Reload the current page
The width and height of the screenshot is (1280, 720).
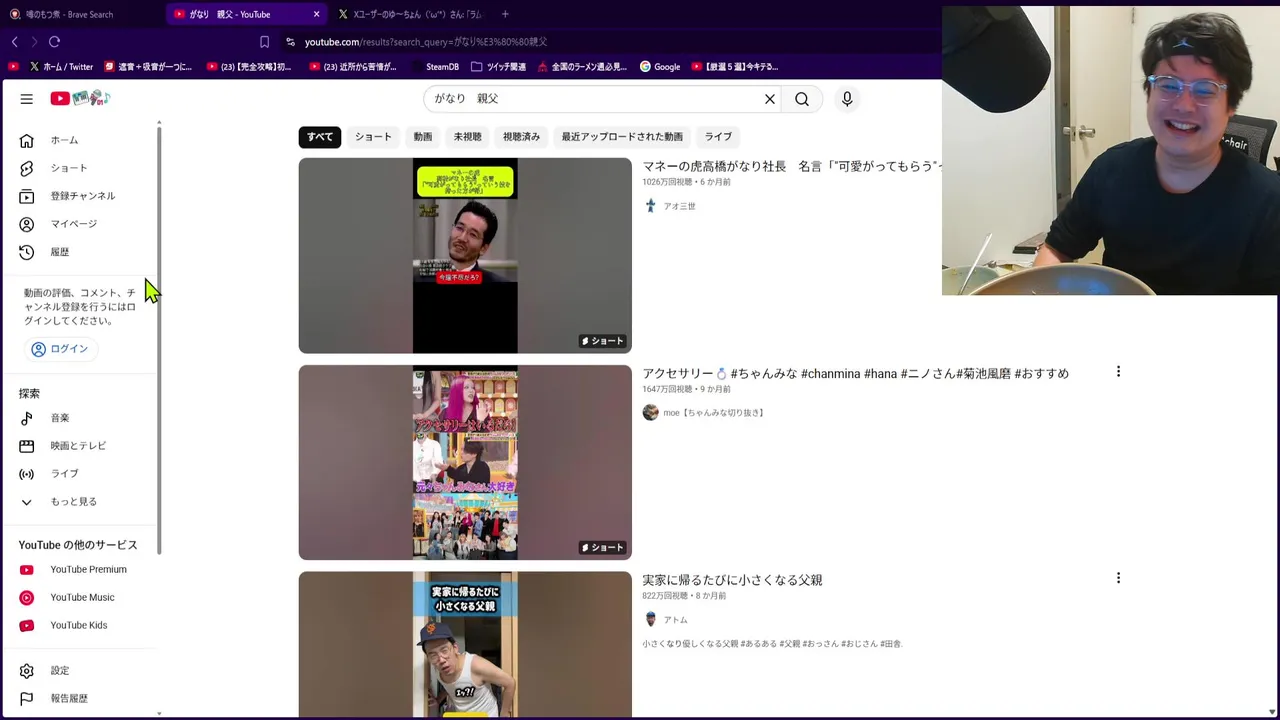click(55, 42)
